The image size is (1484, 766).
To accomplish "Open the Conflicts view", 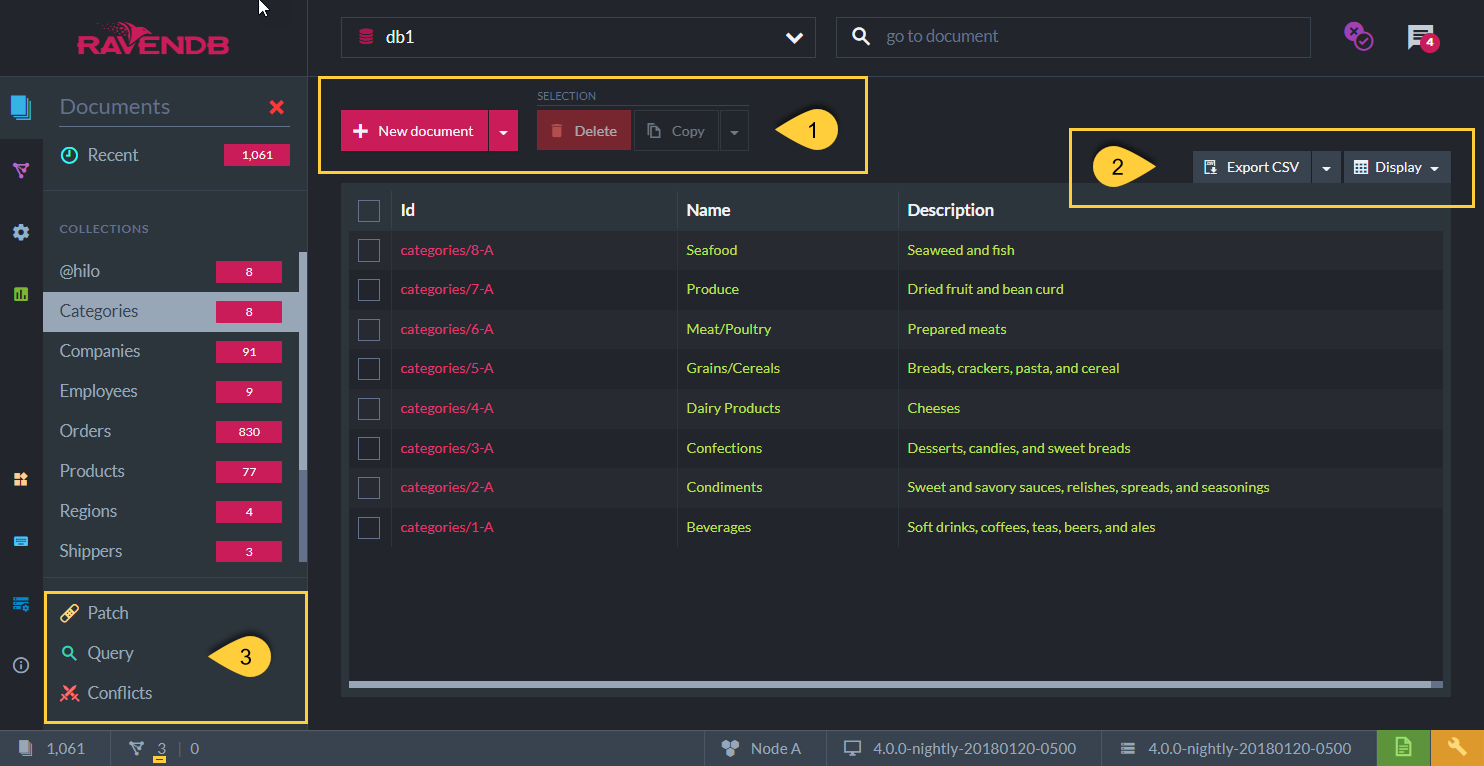I will 106,693.
